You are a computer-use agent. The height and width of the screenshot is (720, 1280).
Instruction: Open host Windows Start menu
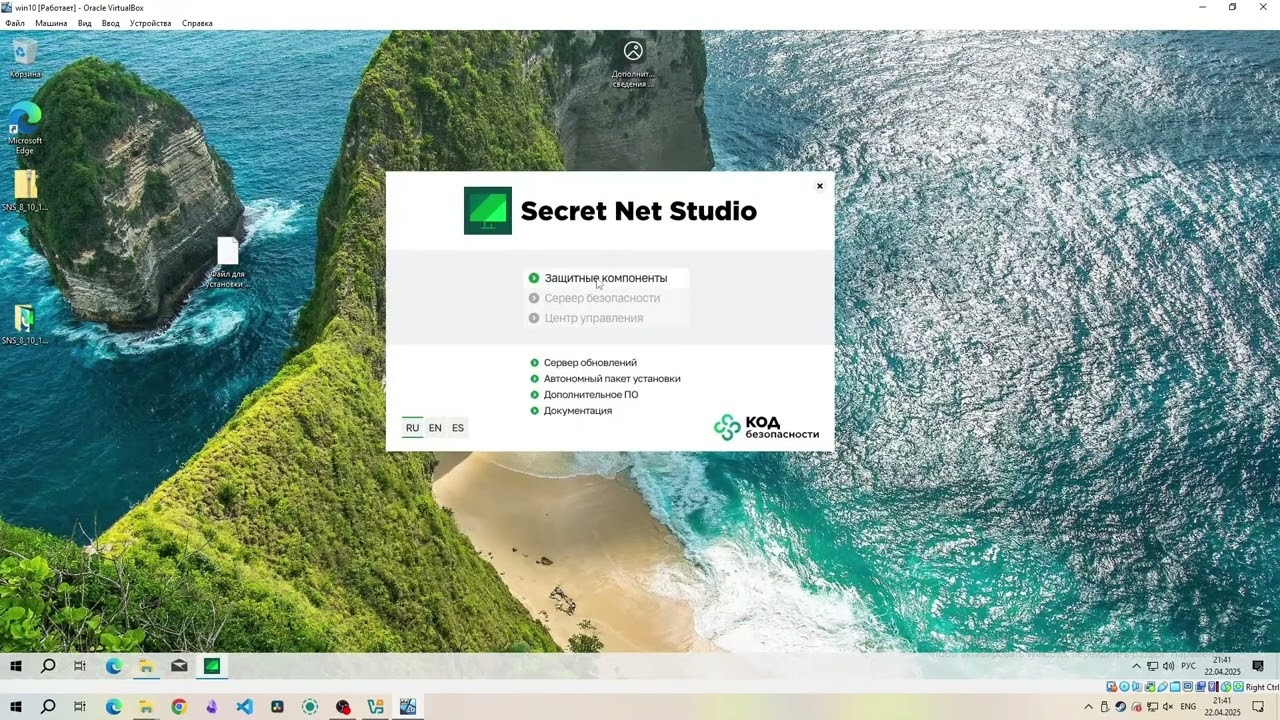[x=16, y=707]
